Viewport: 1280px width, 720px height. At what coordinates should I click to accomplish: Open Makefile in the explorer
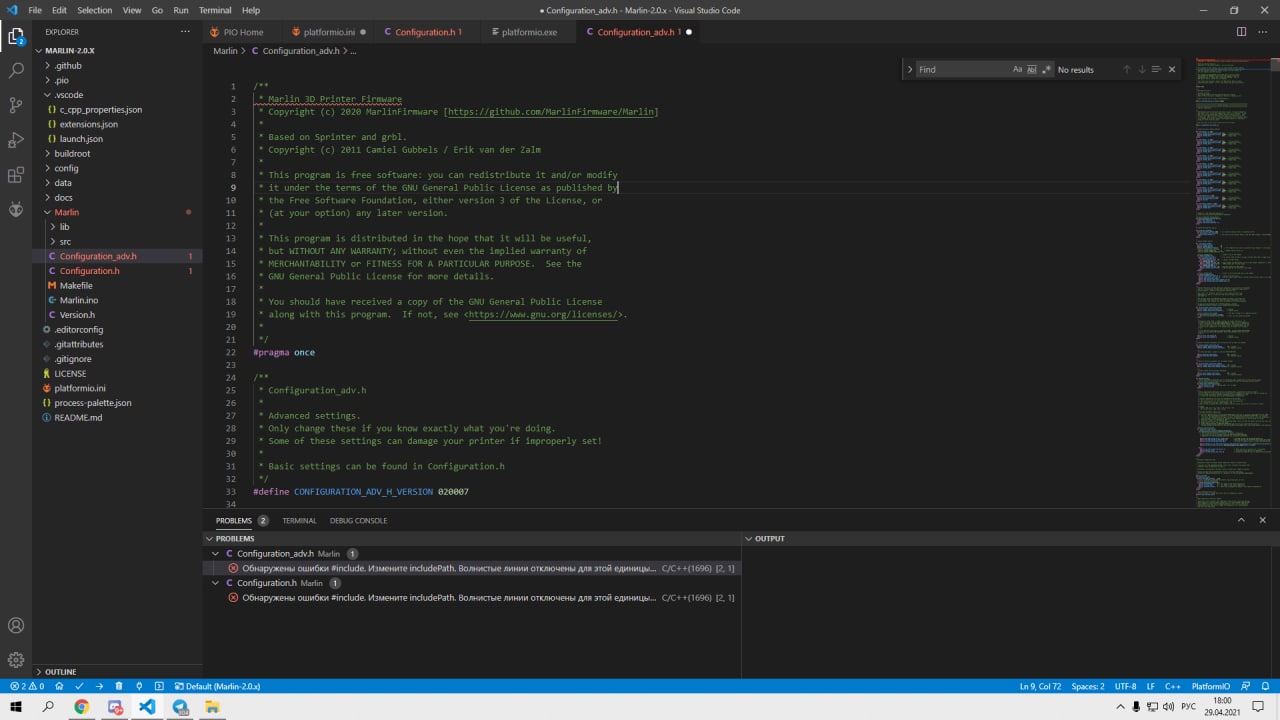point(76,285)
